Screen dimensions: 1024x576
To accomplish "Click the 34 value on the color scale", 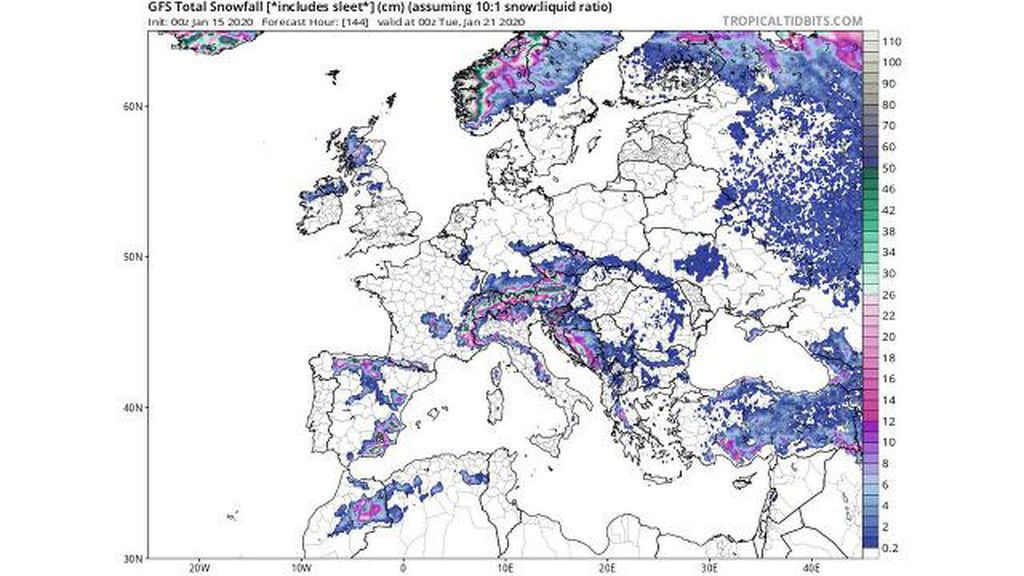I will (x=889, y=253).
